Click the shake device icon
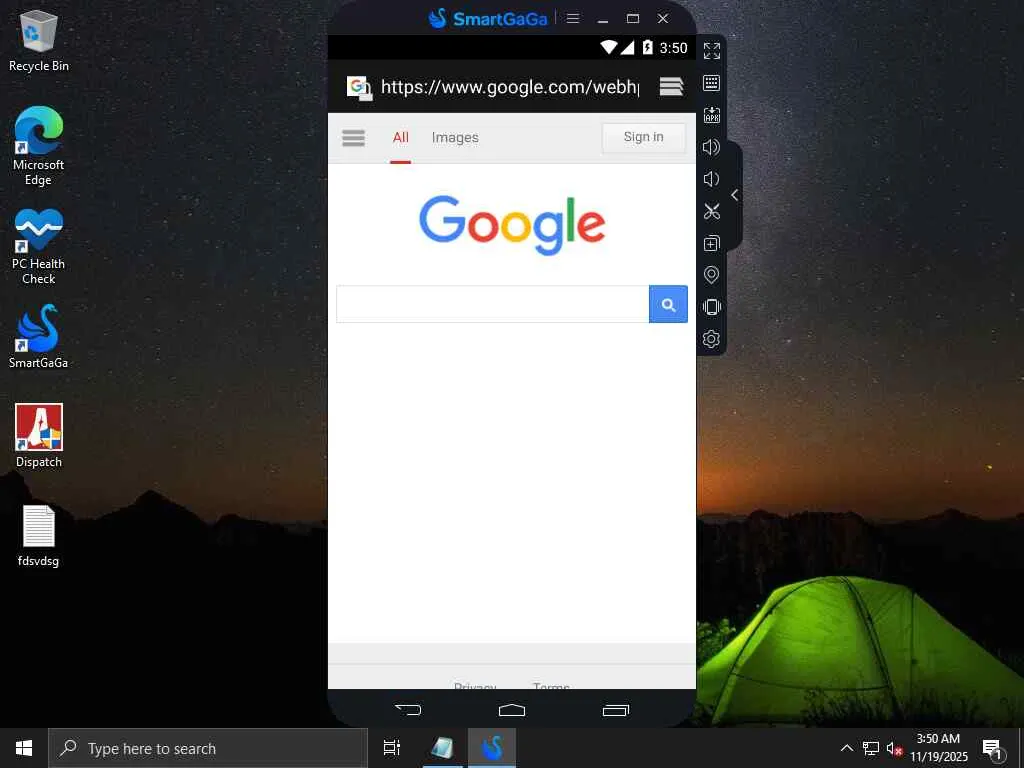 tap(711, 307)
